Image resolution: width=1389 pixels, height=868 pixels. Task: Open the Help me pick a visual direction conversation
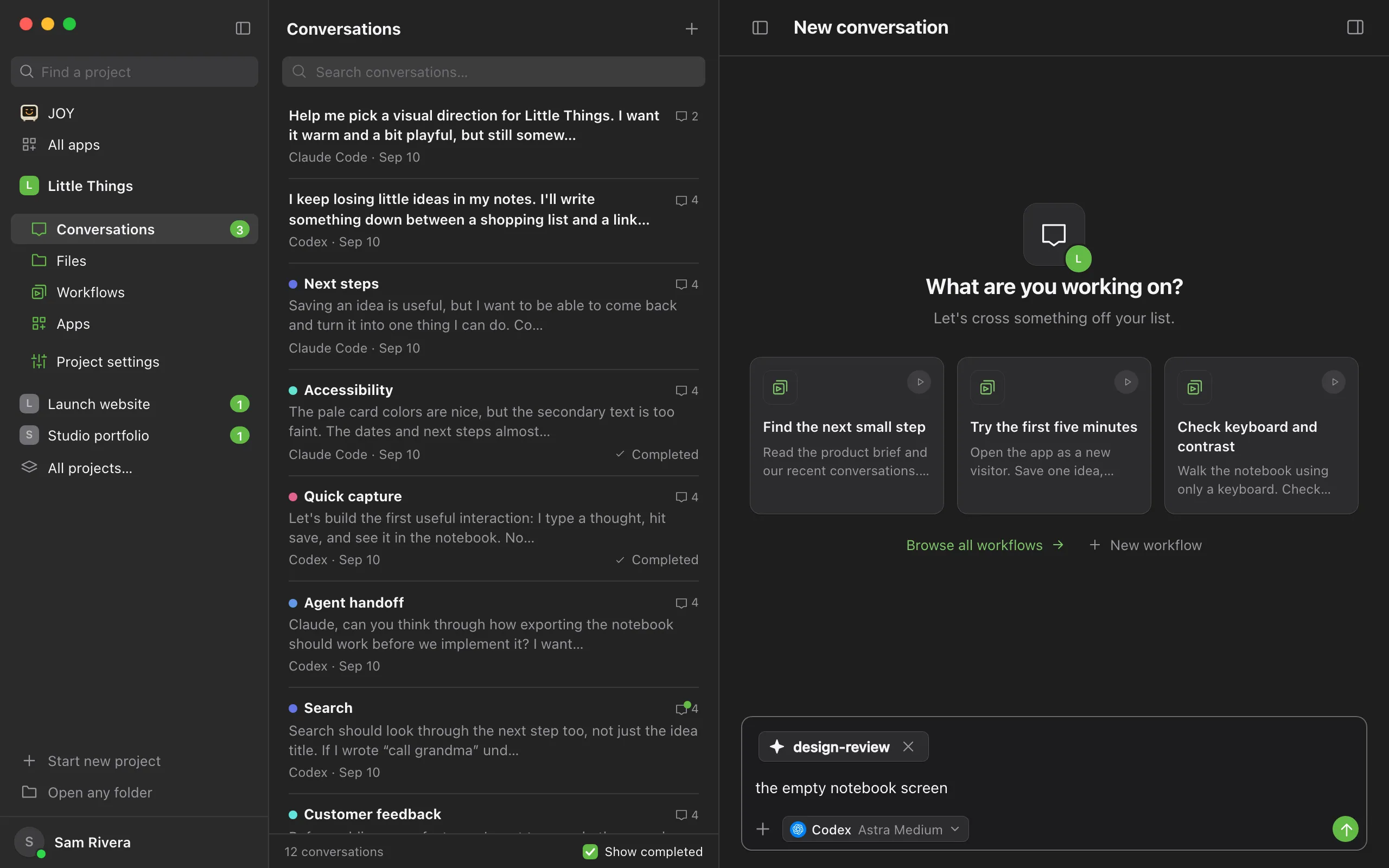pos(494,136)
